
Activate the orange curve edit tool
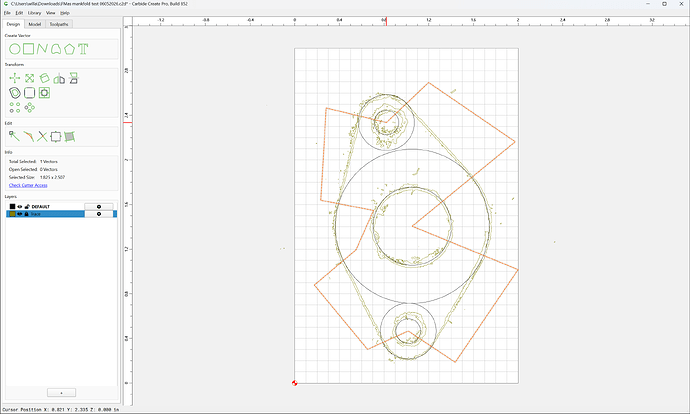click(29, 136)
